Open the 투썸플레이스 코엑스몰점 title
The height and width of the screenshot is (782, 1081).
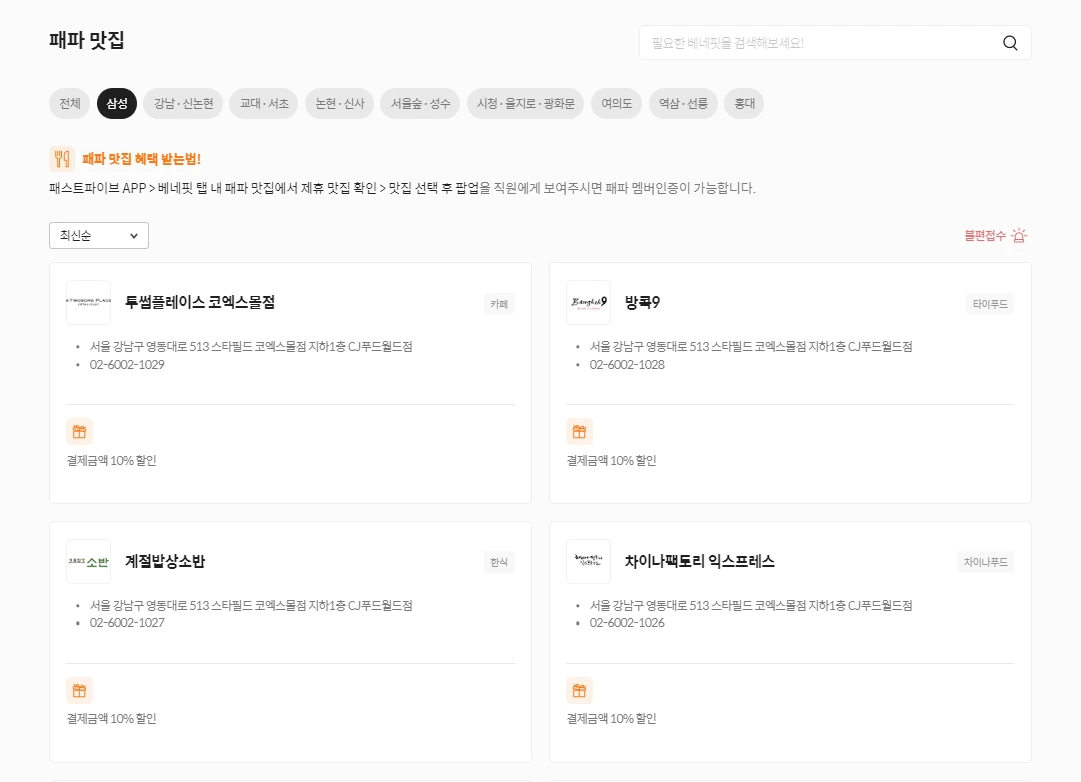(x=200, y=302)
